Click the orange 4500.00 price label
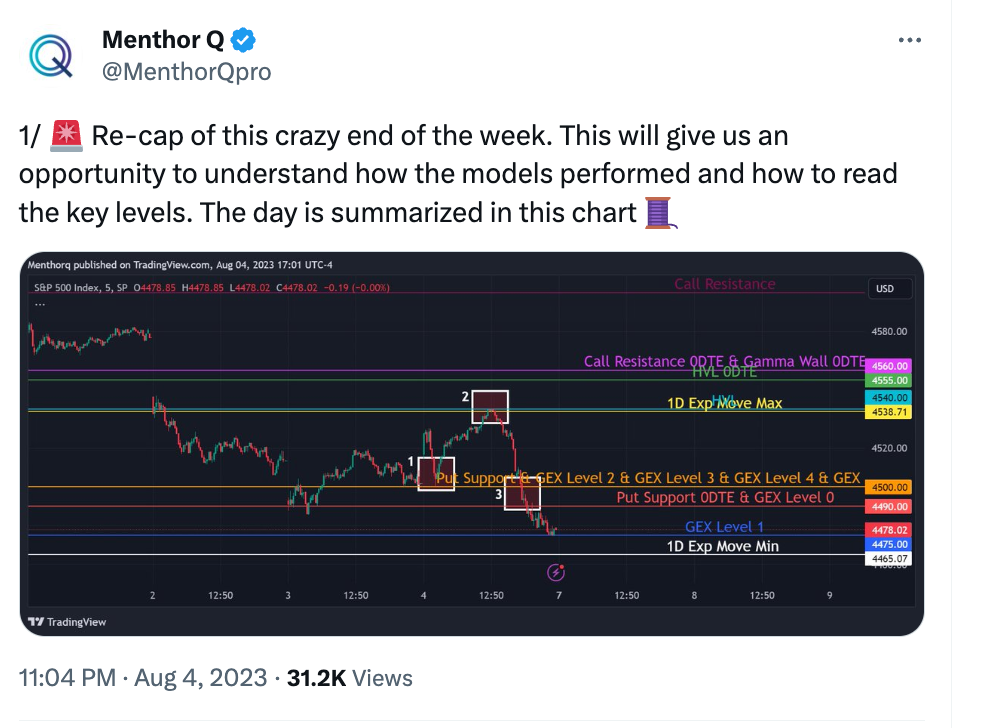 [888, 487]
